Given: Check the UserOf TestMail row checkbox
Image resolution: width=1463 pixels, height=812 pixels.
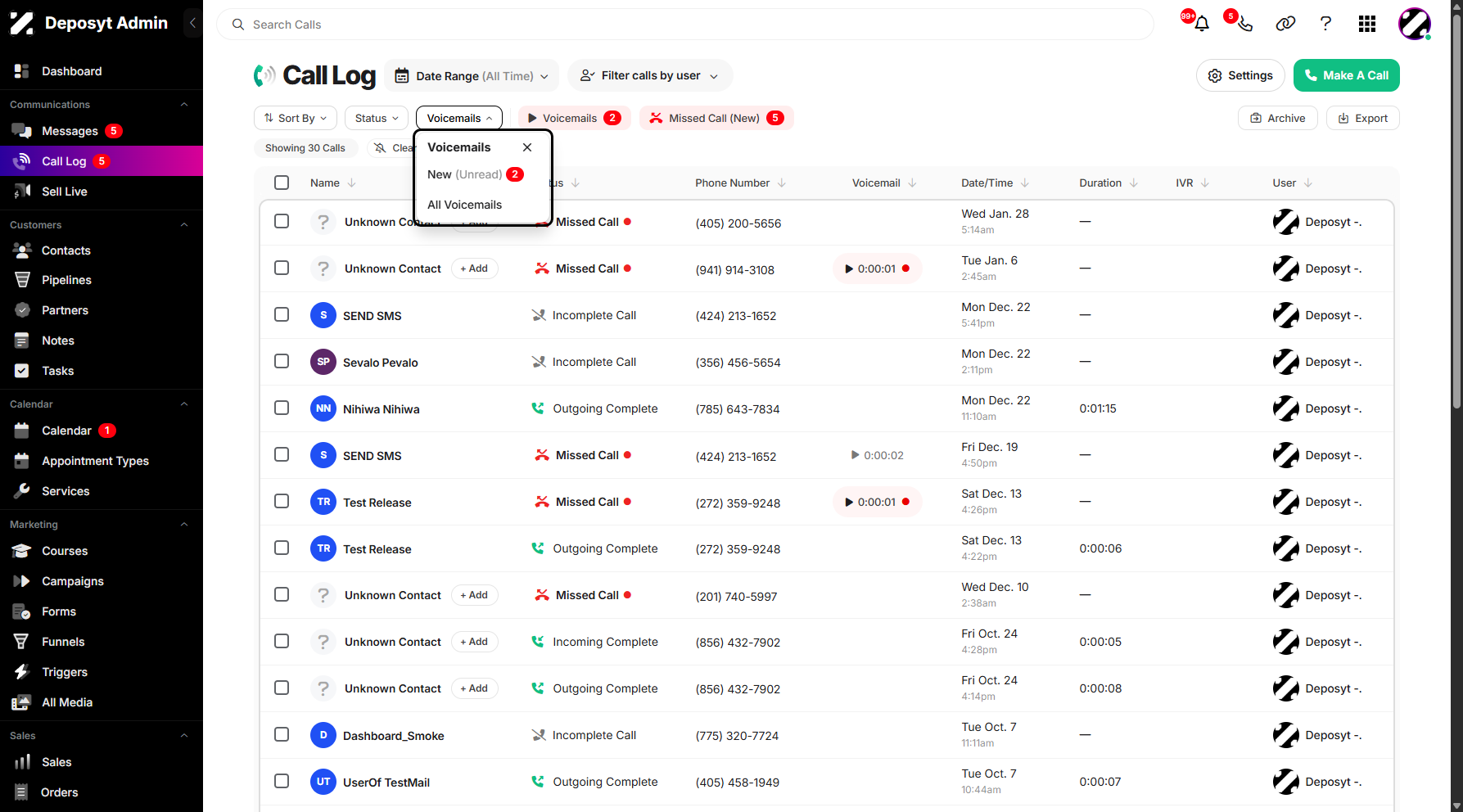Looking at the screenshot, I should click(282, 781).
